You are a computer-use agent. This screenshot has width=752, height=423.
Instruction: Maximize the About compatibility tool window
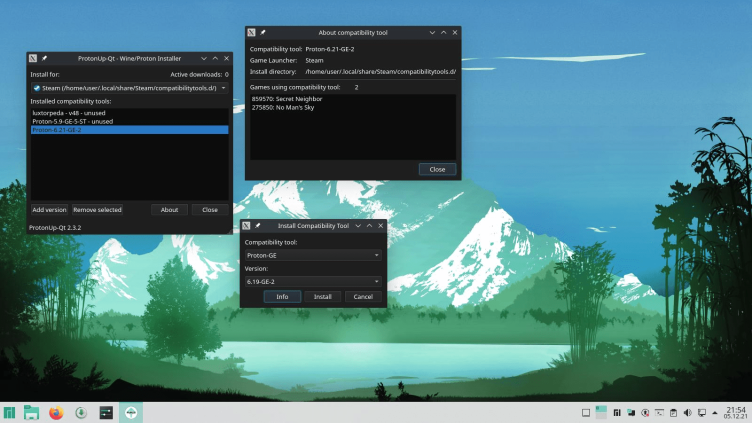[x=444, y=33]
